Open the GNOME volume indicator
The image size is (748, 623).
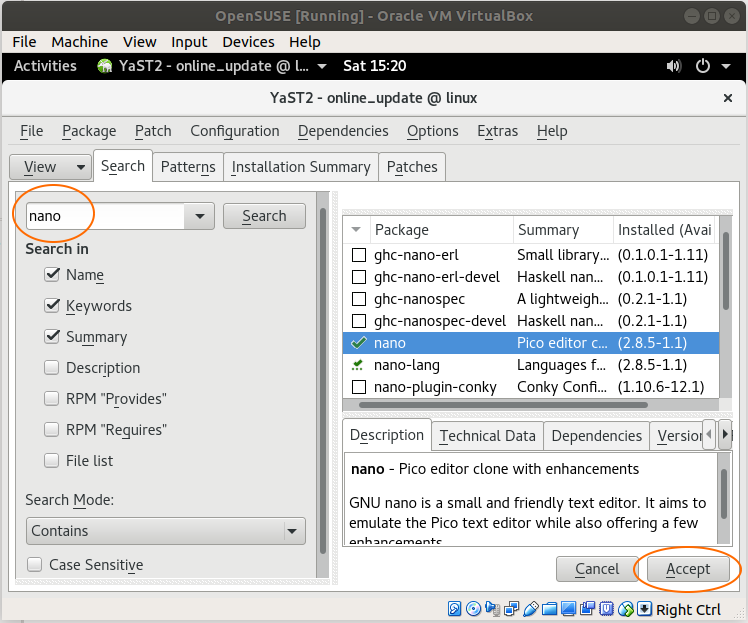[x=674, y=66]
